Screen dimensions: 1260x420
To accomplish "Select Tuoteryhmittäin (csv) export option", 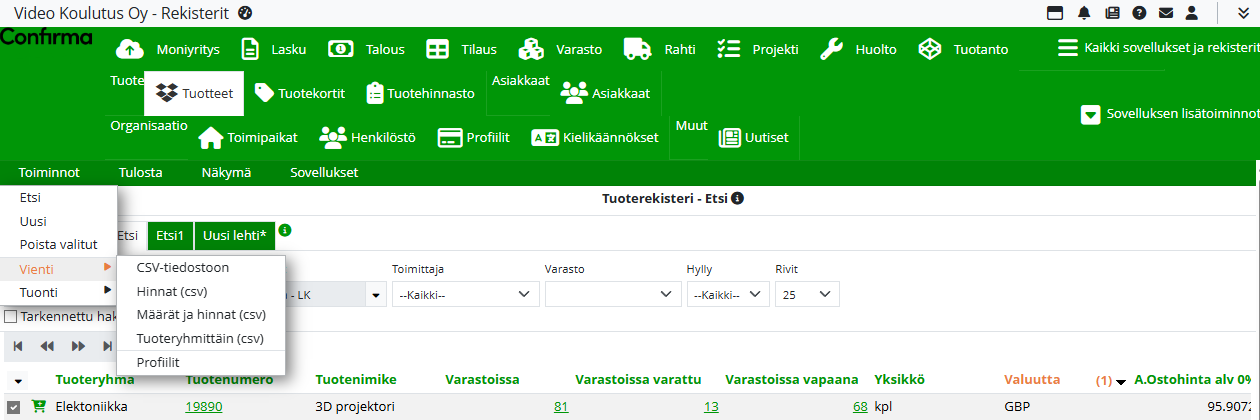I will [200, 338].
